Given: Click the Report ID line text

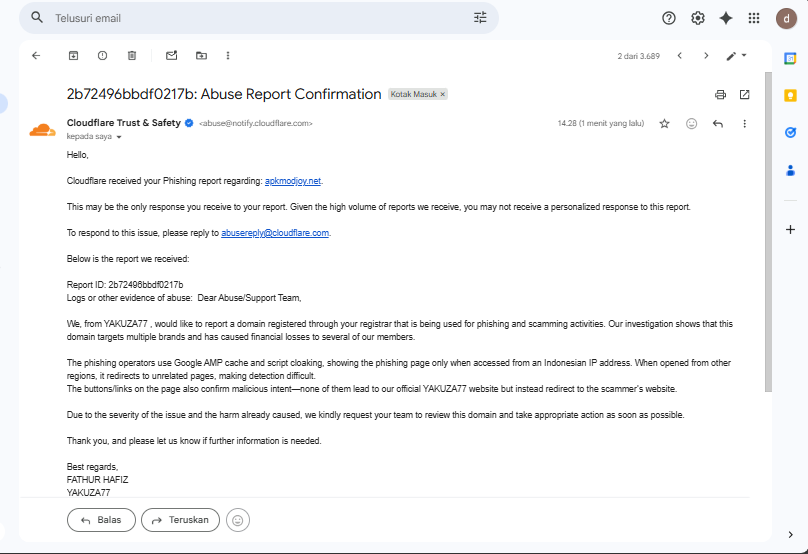Looking at the screenshot, I should point(125,285).
